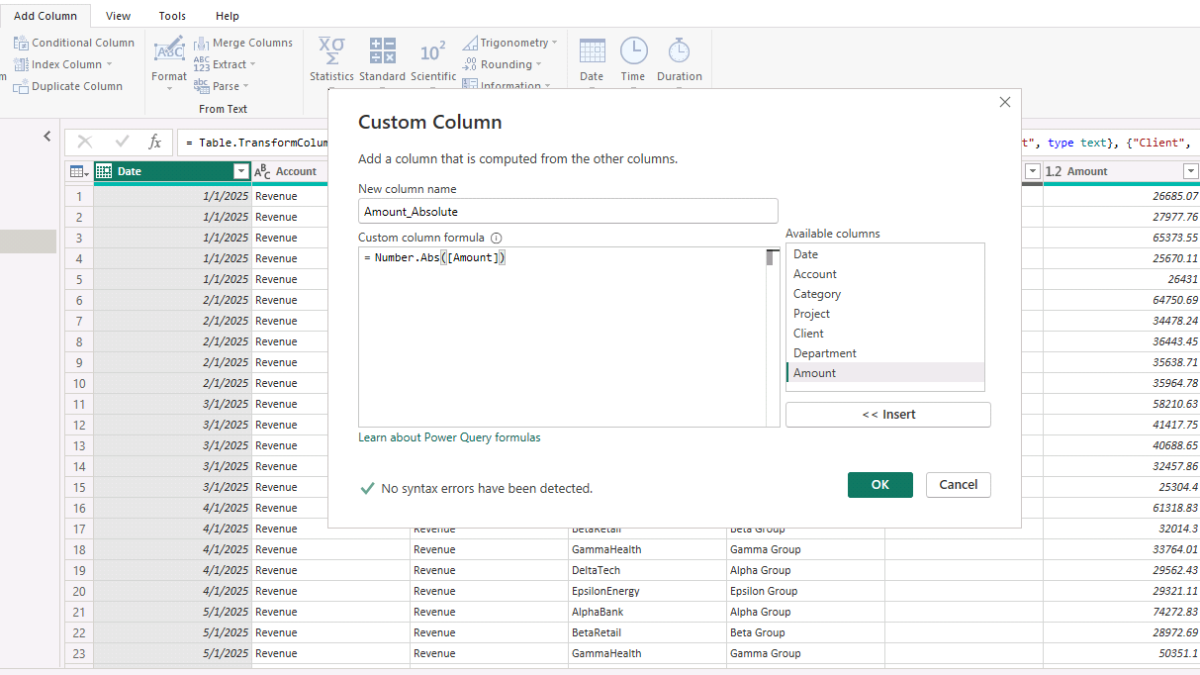
Task: Open the Date column filter dropdown
Action: [240, 172]
